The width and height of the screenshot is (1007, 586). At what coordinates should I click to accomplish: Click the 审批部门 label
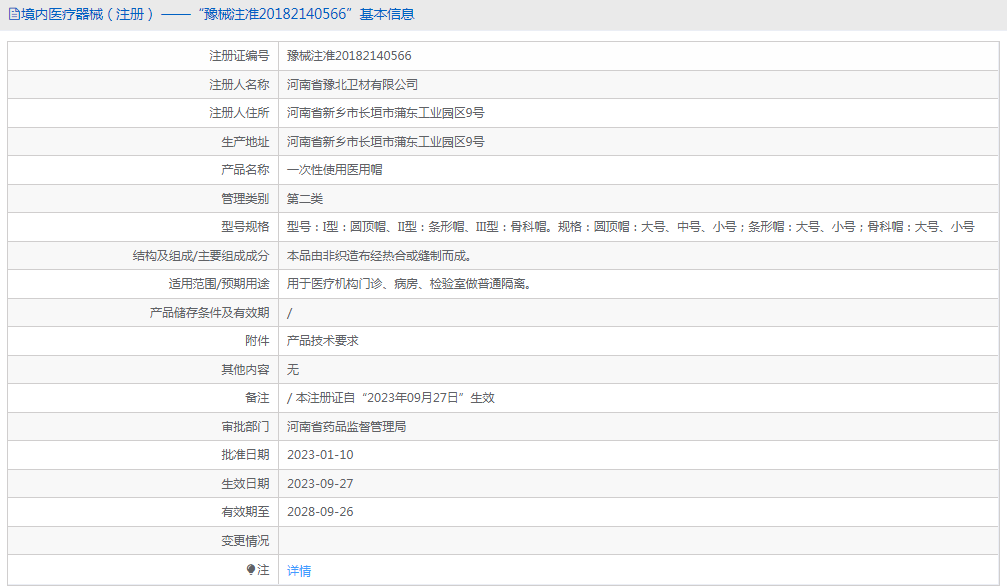pyautogui.click(x=245, y=427)
